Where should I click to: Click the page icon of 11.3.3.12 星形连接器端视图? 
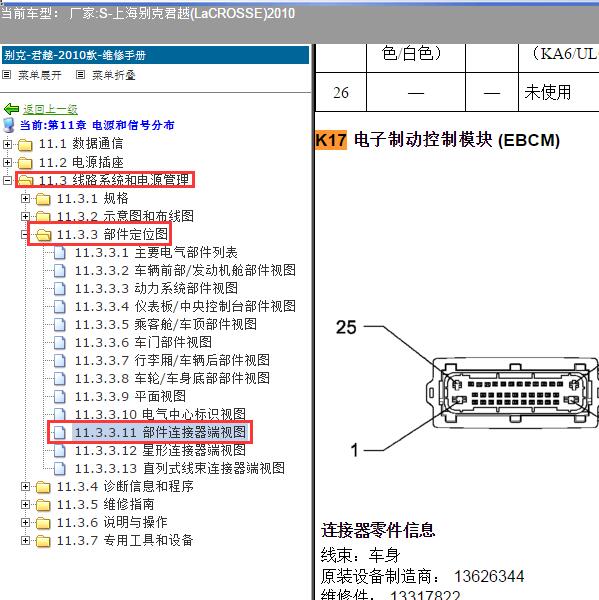pos(60,450)
